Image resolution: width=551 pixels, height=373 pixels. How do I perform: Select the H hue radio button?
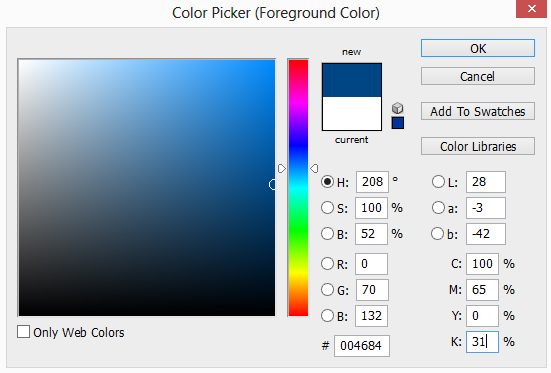[x=327, y=182]
